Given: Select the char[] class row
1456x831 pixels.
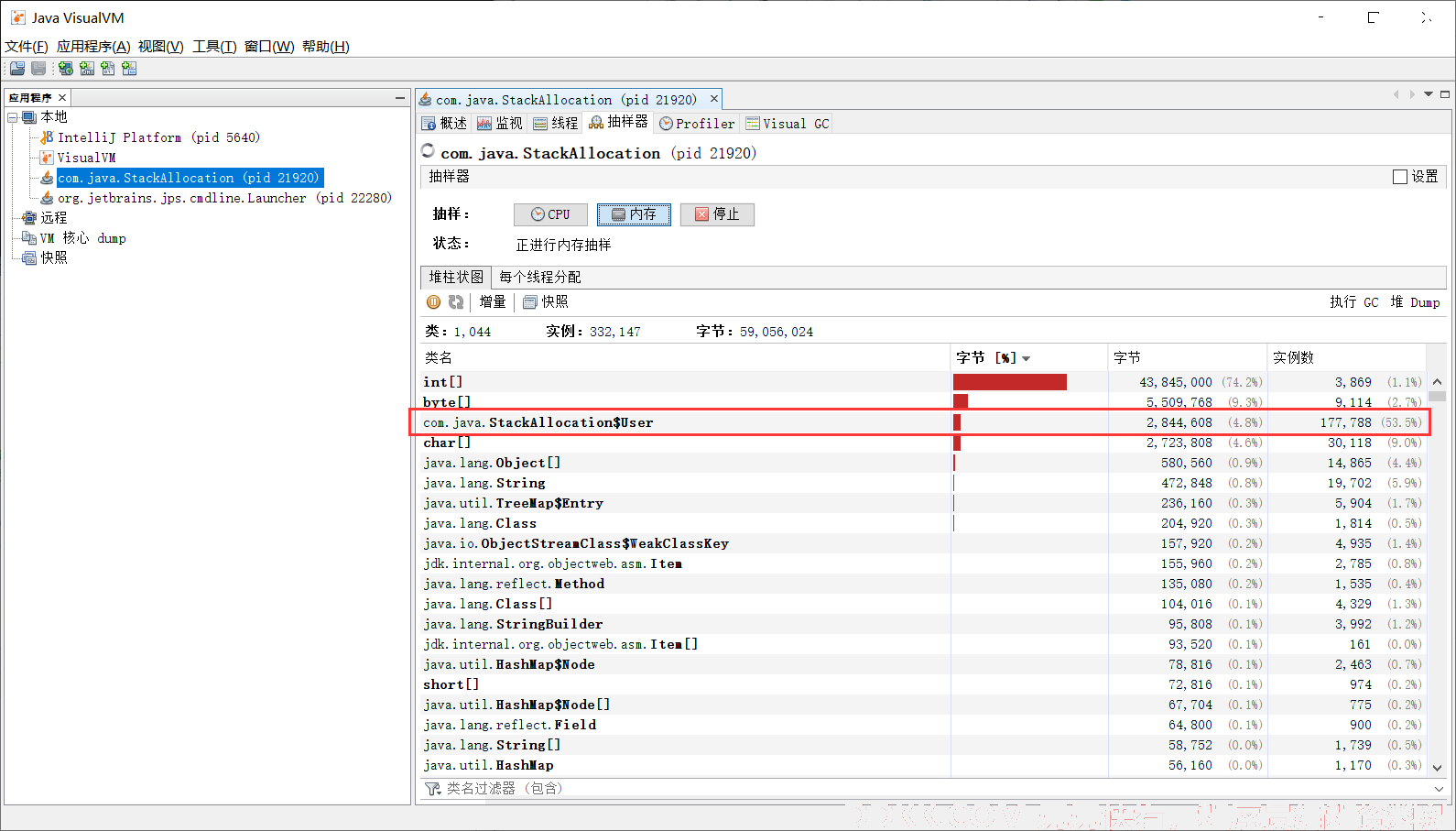Looking at the screenshot, I should tap(923, 443).
